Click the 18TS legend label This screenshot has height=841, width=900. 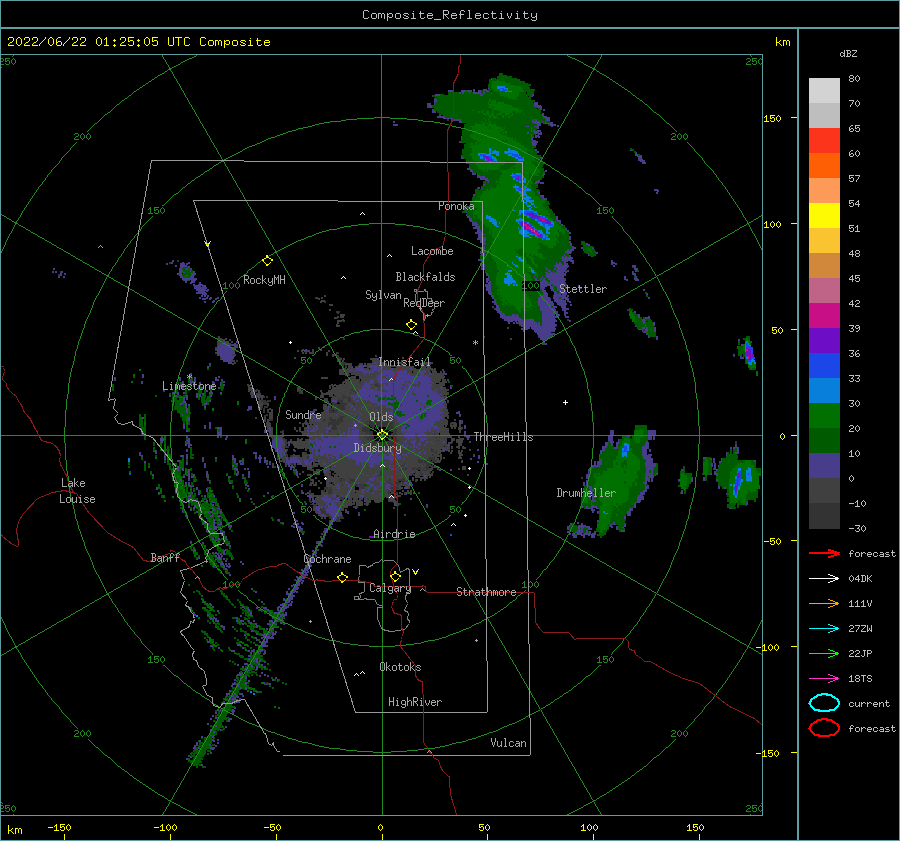coord(860,679)
